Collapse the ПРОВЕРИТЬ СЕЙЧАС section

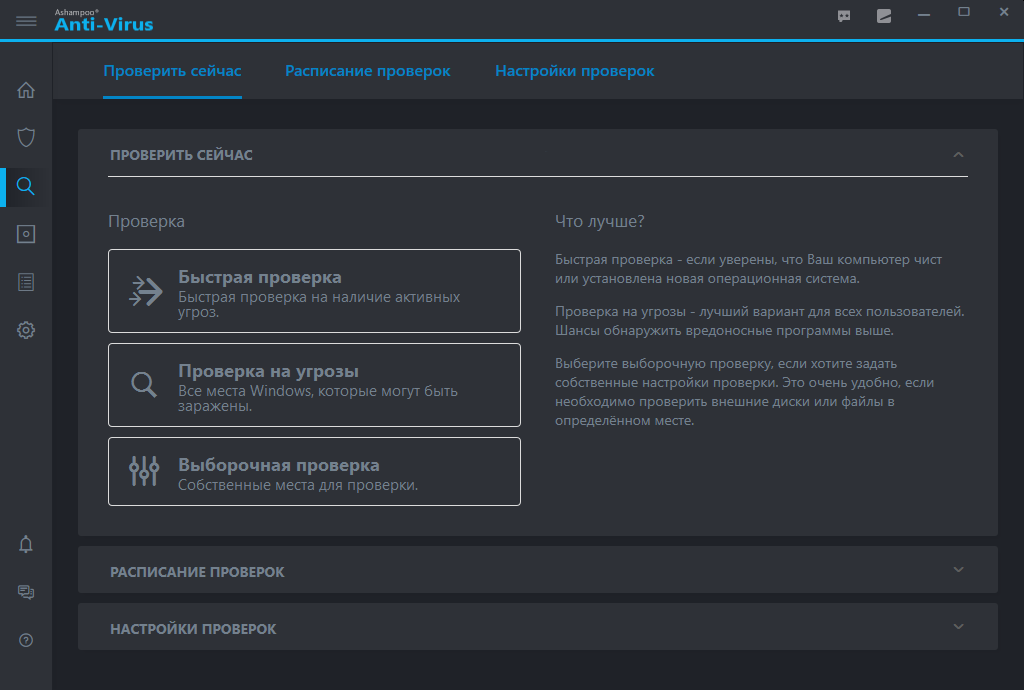[958, 155]
